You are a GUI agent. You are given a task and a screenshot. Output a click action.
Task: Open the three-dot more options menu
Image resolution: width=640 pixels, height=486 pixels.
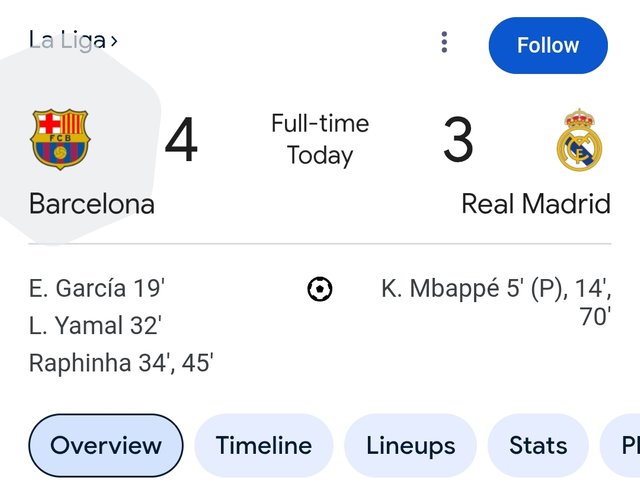pos(444,42)
